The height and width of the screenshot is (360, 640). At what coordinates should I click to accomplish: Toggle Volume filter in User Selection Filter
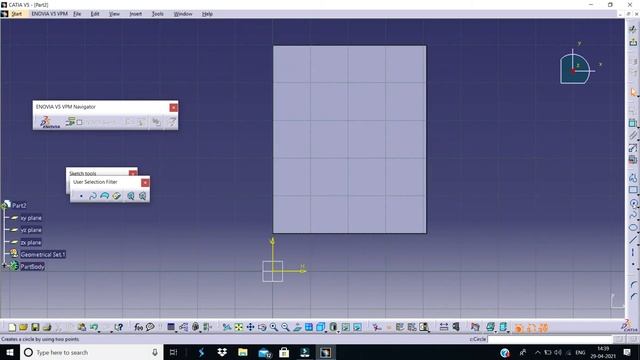click(117, 196)
